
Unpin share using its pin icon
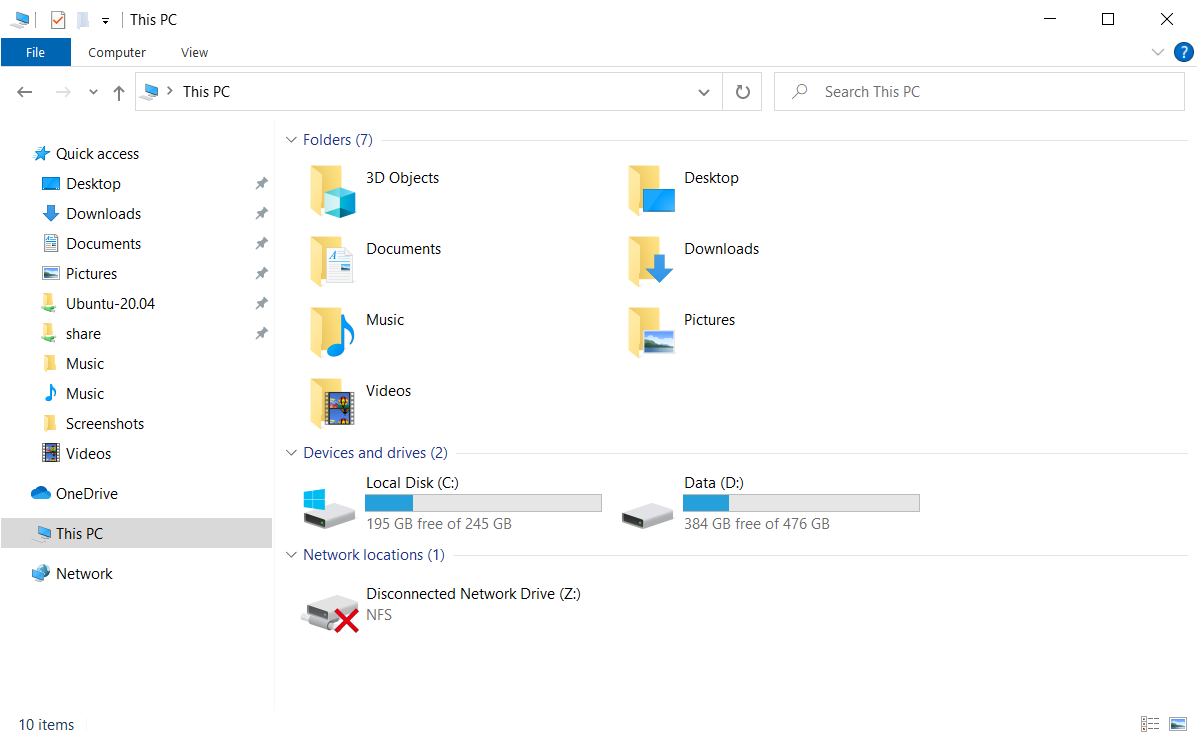pos(261,334)
